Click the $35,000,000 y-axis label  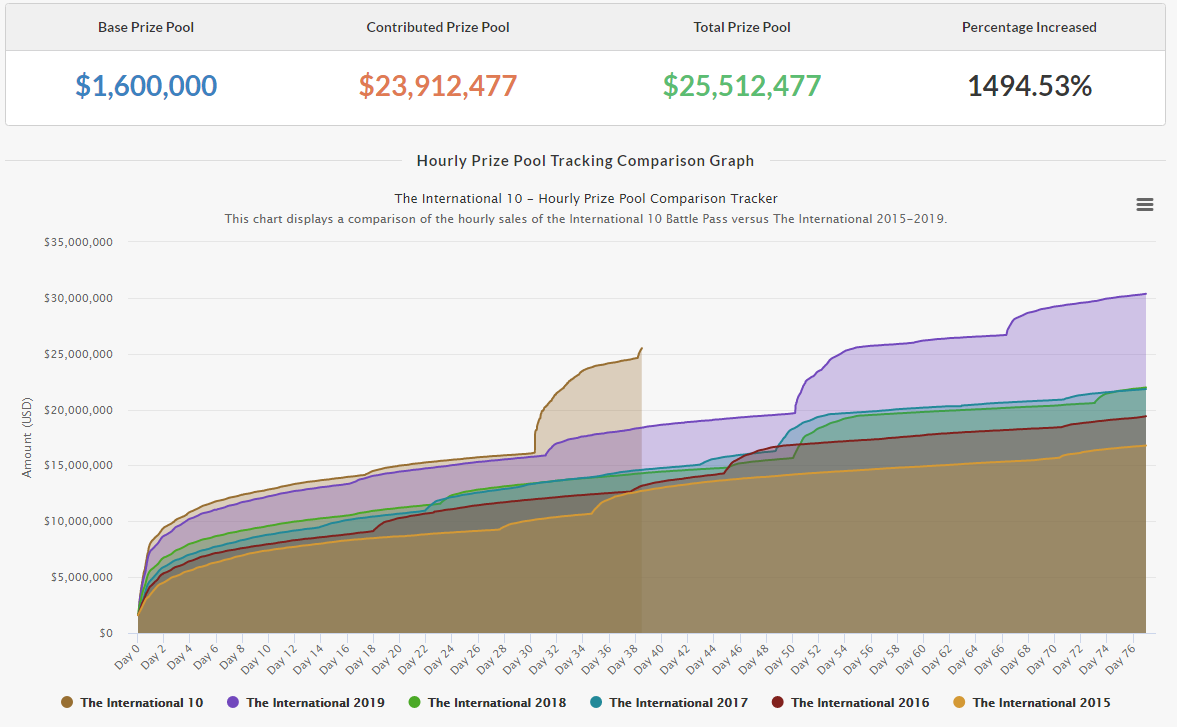click(78, 242)
